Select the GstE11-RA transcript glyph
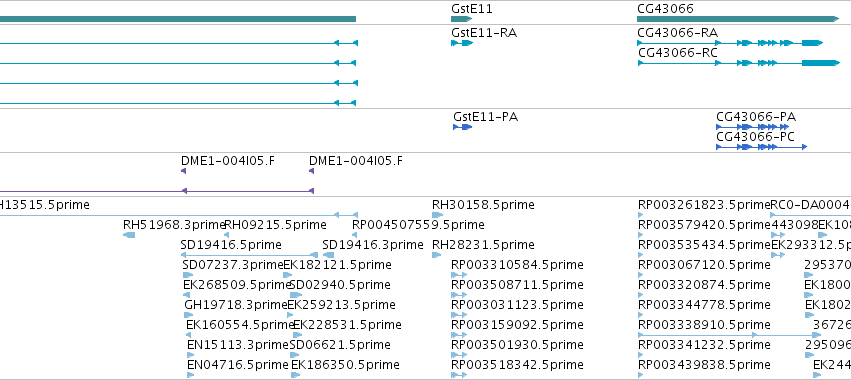The width and height of the screenshot is (851, 380). point(462,43)
